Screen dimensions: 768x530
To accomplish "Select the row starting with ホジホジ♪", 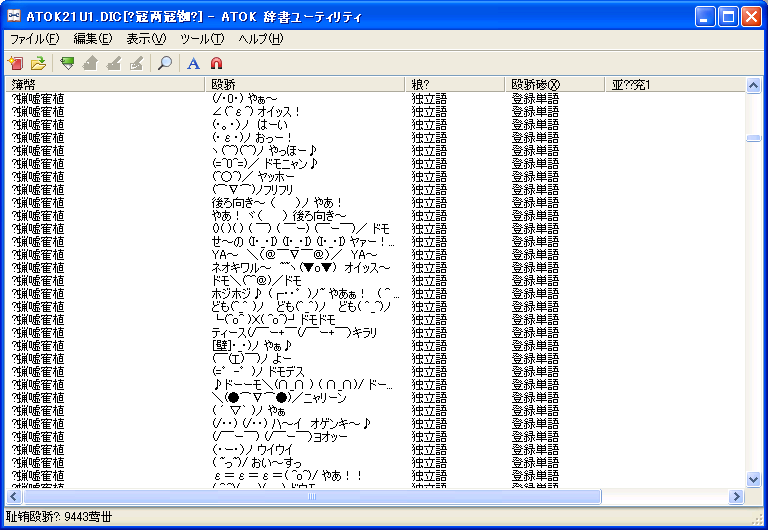I will pyautogui.click(x=375, y=293).
